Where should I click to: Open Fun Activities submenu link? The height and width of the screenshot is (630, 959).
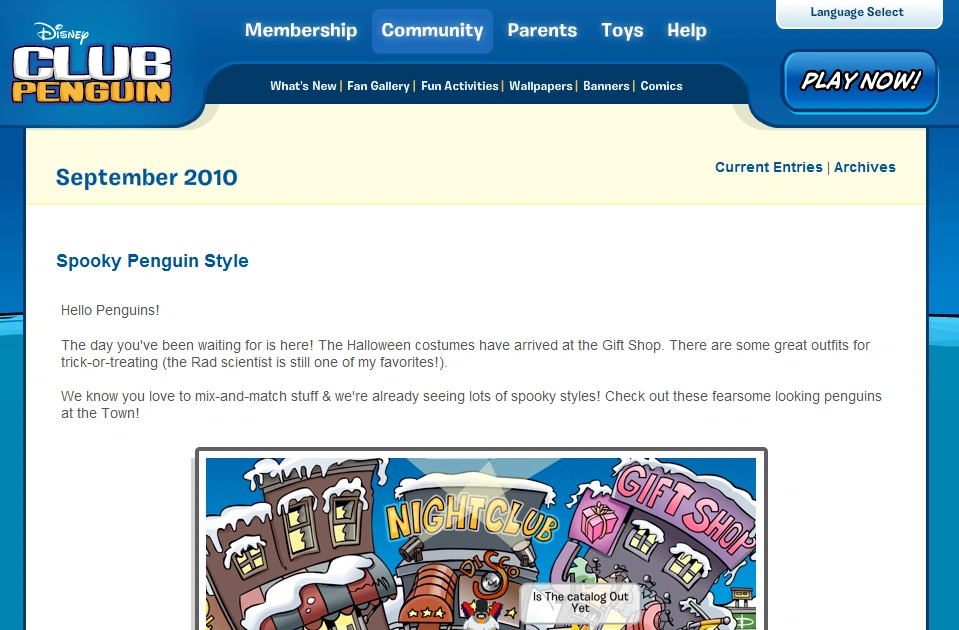[x=459, y=86]
